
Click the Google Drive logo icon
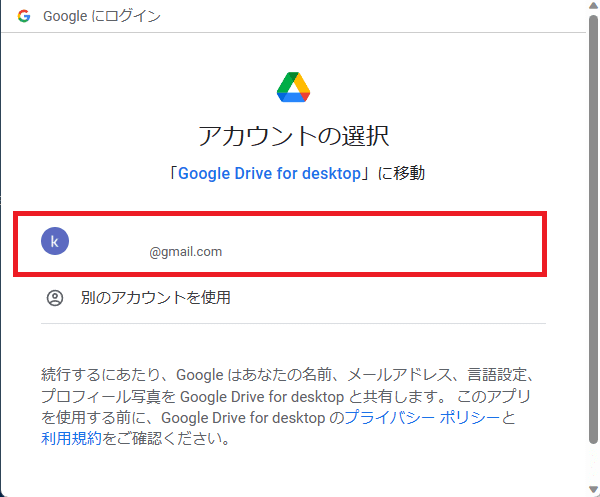[293, 87]
